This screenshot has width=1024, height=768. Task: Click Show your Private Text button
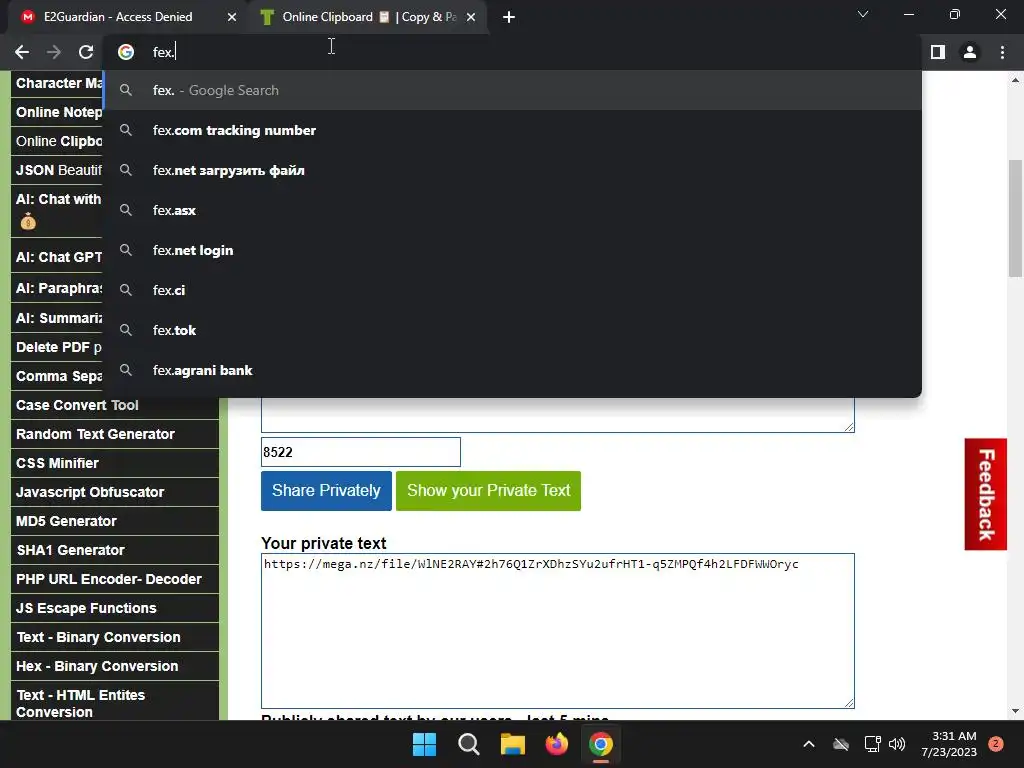click(488, 490)
